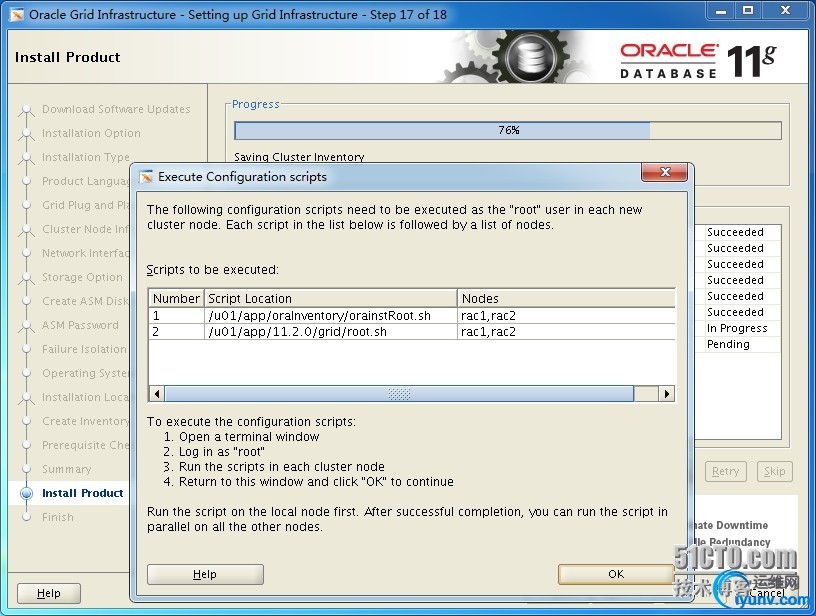Image resolution: width=816 pixels, height=616 pixels.
Task: Minimize the Oracle Grid Infrastructure window
Action: click(721, 11)
